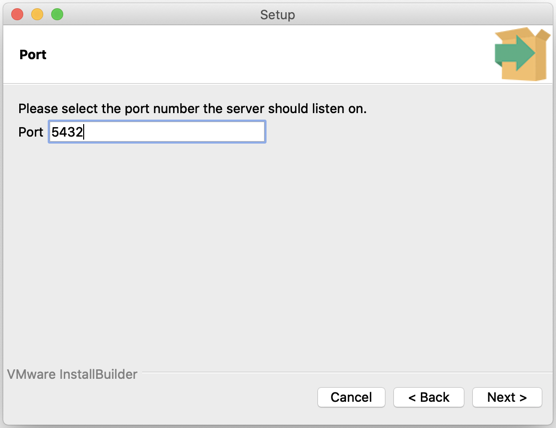Click the green arrow on the package icon

pyautogui.click(x=514, y=53)
